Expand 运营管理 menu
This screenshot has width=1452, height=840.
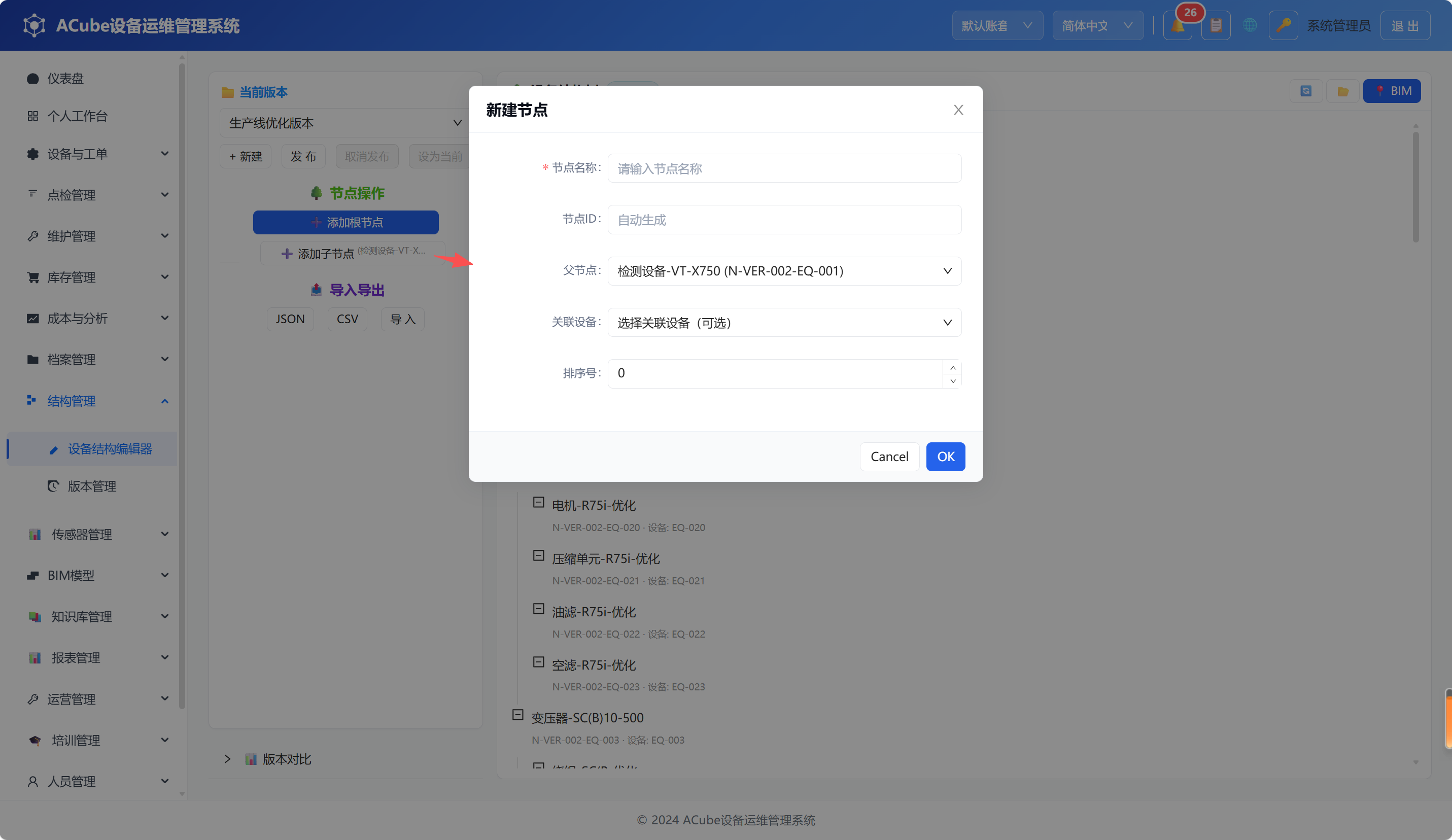[92, 699]
